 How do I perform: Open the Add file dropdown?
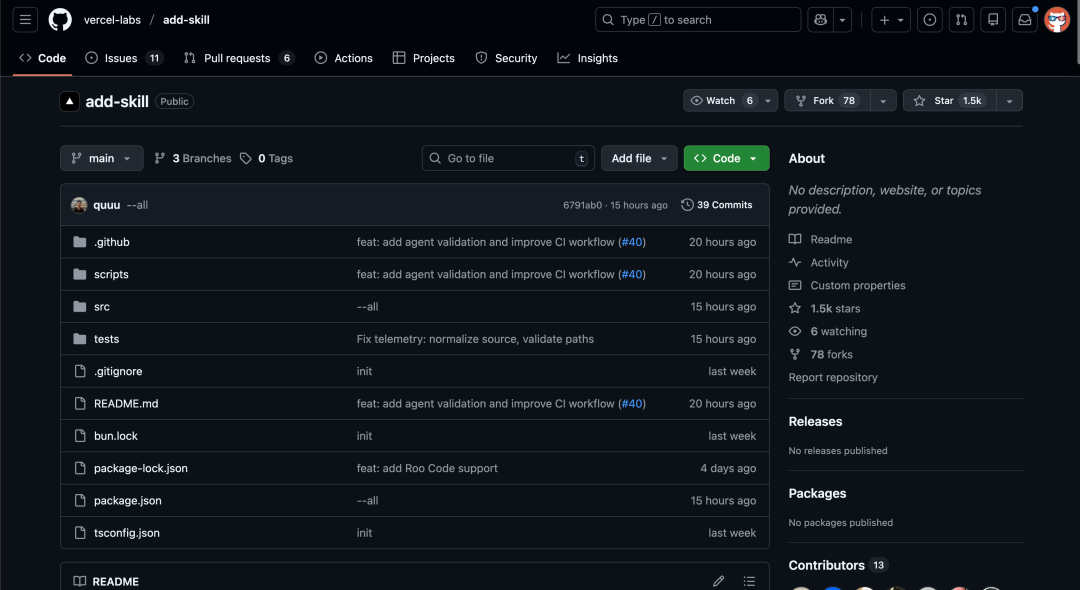pos(639,158)
